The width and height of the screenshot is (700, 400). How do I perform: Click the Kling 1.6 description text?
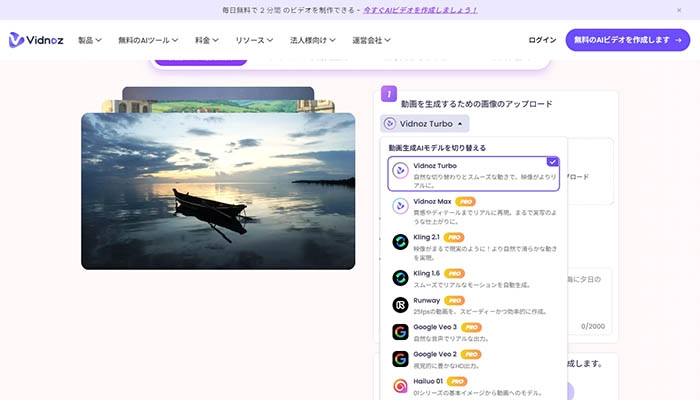coord(471,285)
